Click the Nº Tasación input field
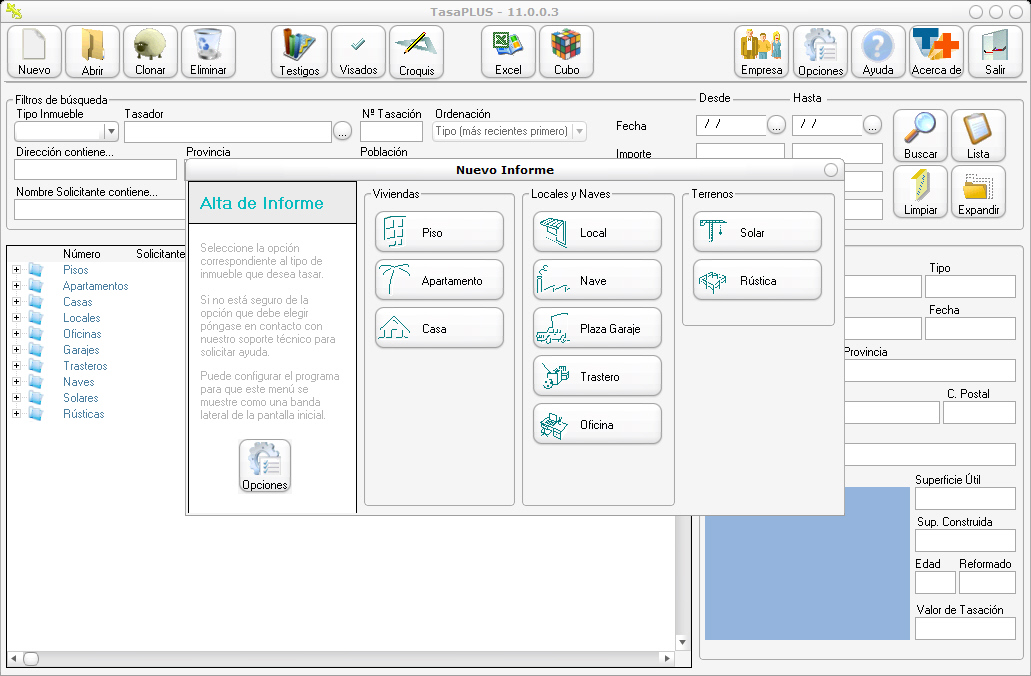 click(391, 131)
